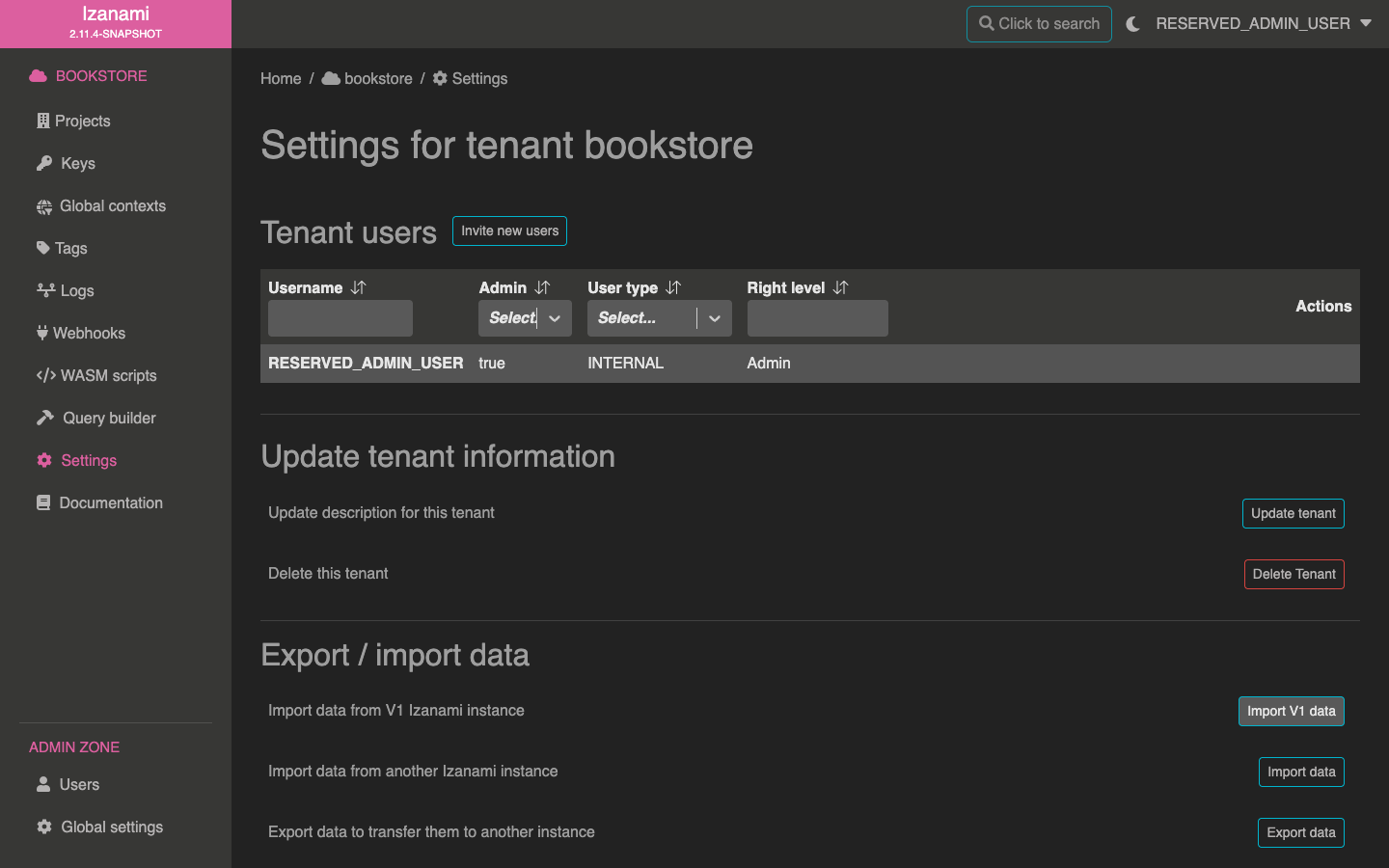Go to Documentation in sidebar
1389x868 pixels.
[110, 502]
